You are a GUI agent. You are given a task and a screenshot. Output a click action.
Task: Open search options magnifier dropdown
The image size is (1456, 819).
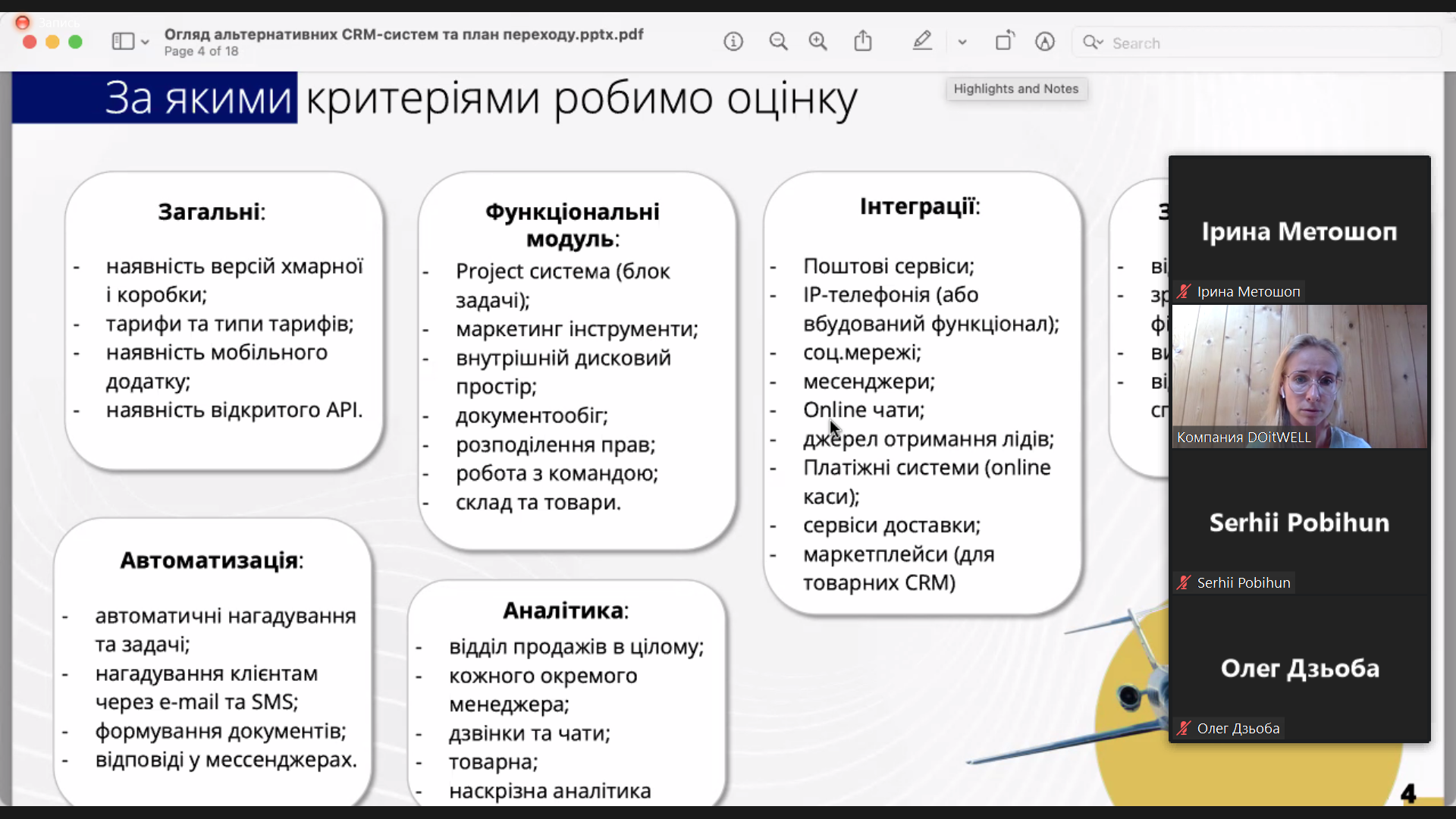(x=1093, y=42)
